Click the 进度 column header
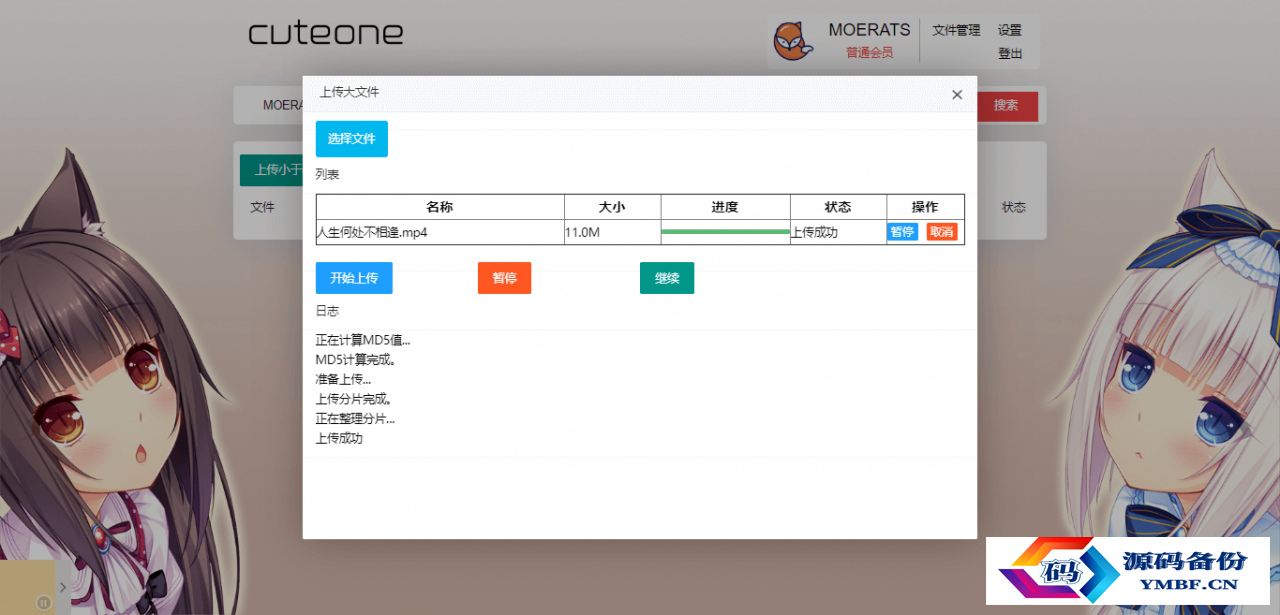 pos(725,207)
